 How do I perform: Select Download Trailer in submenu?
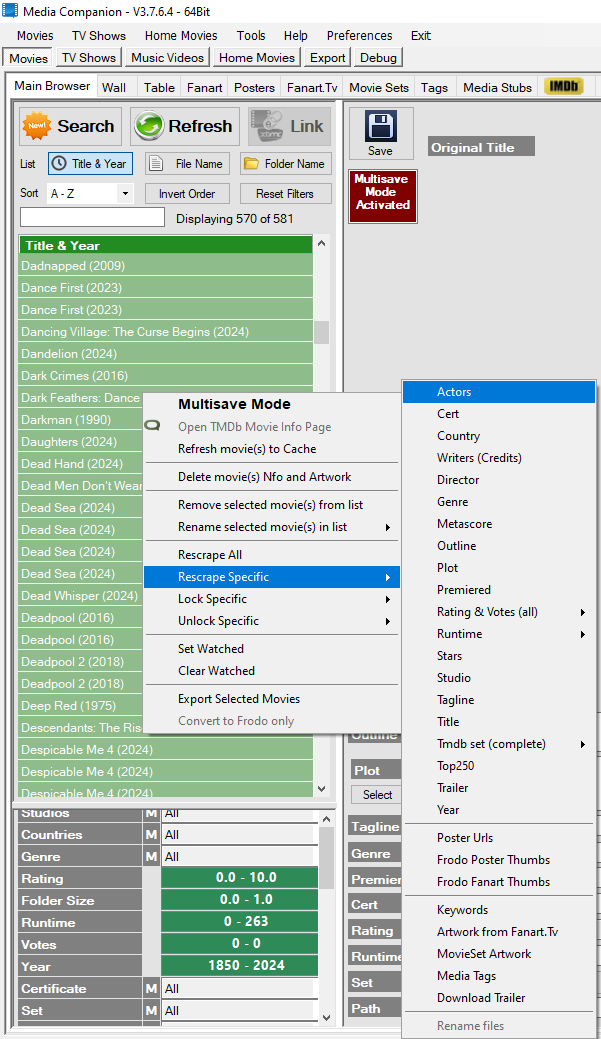[498, 997]
